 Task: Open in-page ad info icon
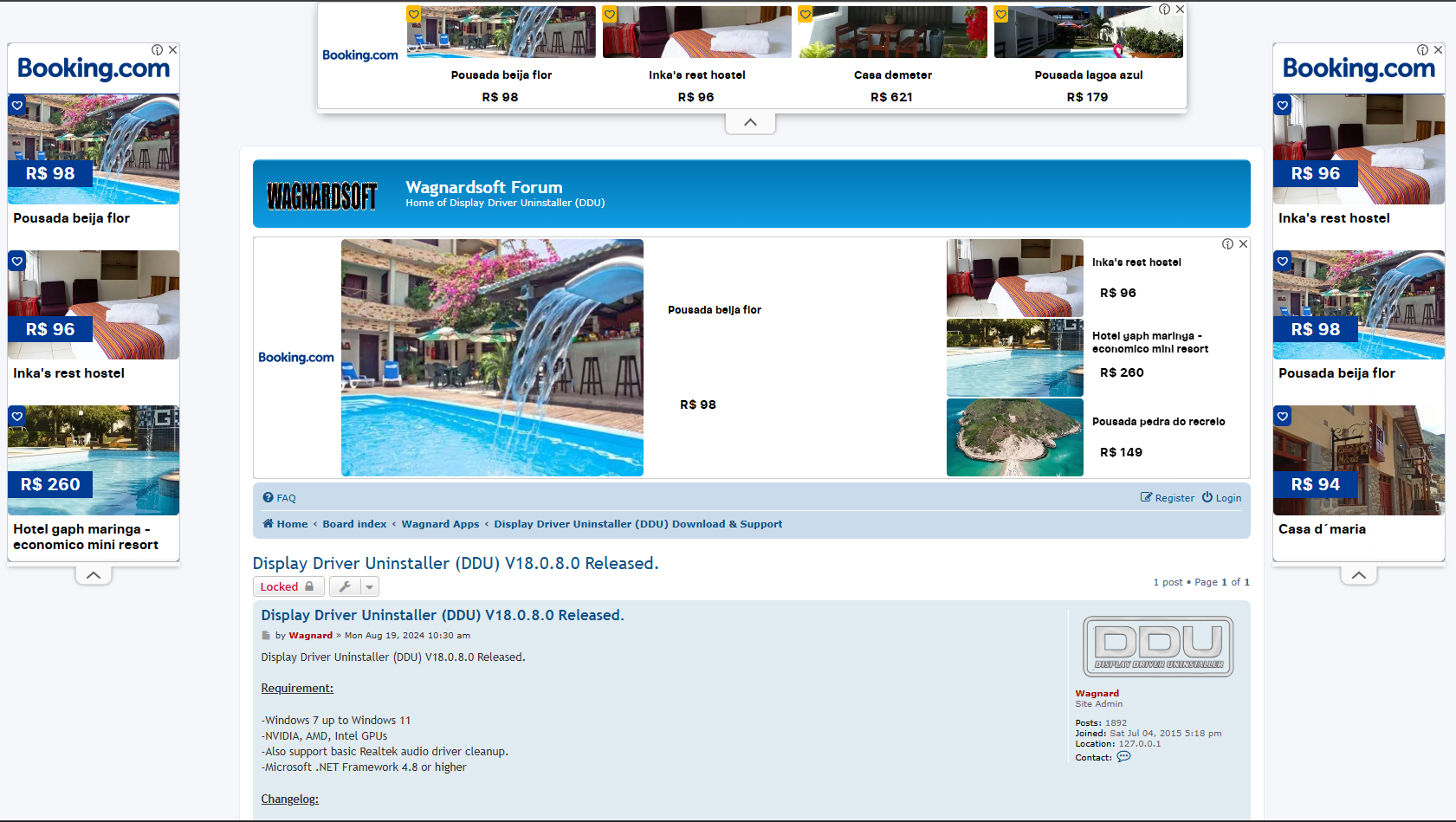[1227, 244]
